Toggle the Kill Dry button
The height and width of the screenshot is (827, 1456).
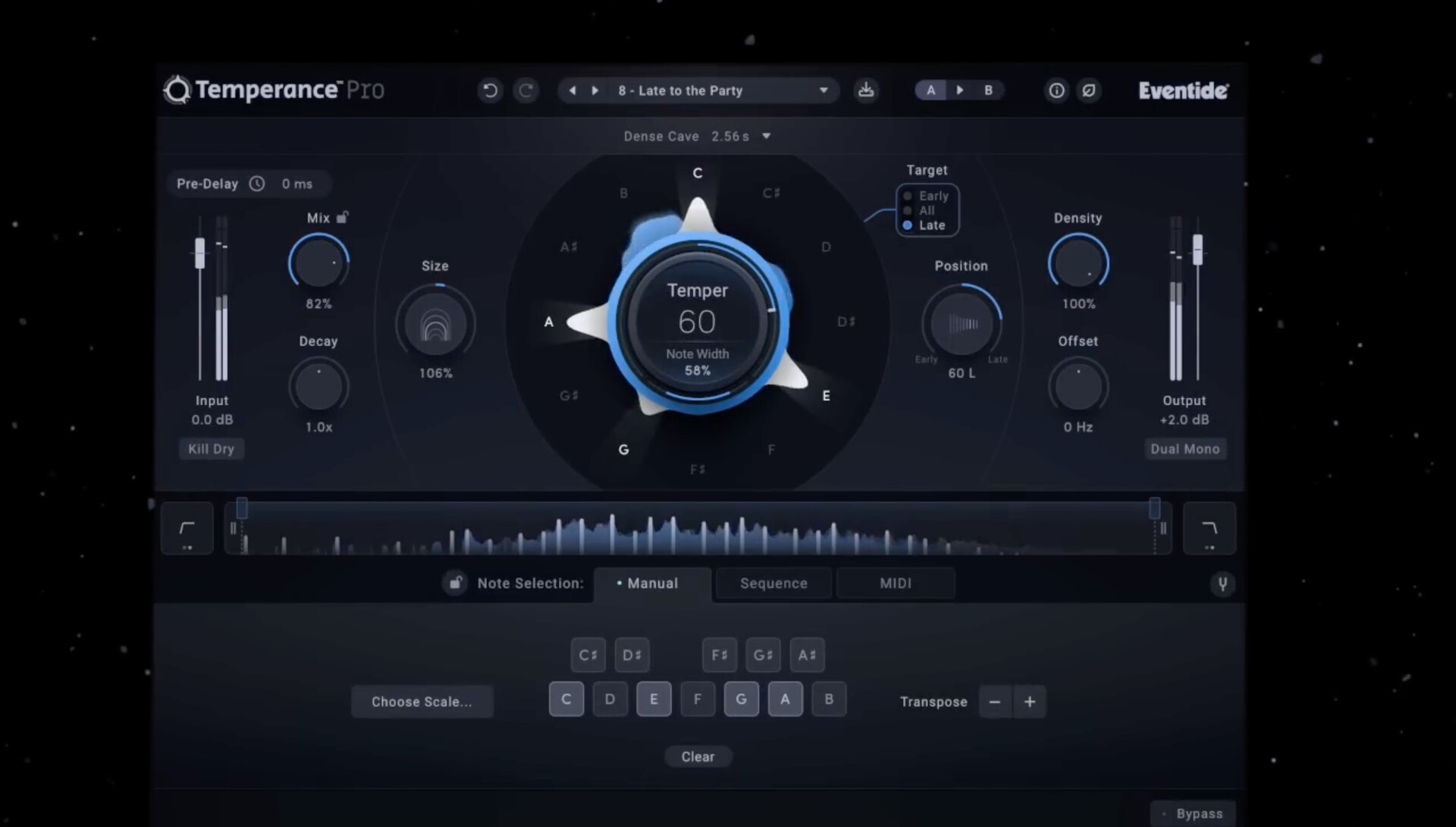pos(211,449)
